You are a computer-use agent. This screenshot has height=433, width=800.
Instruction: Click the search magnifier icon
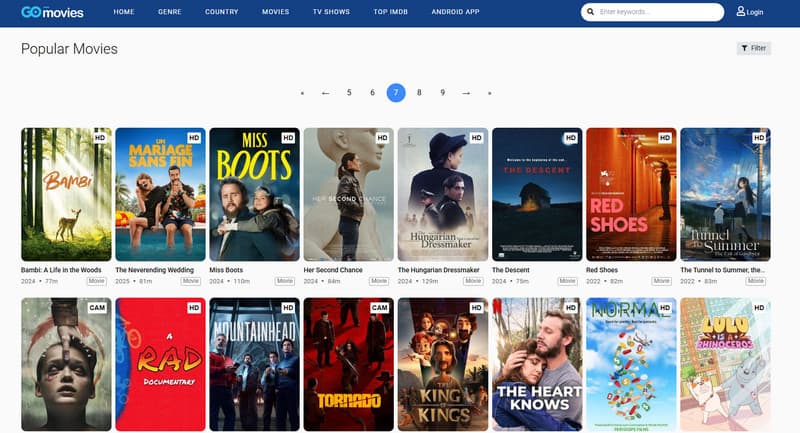click(590, 12)
